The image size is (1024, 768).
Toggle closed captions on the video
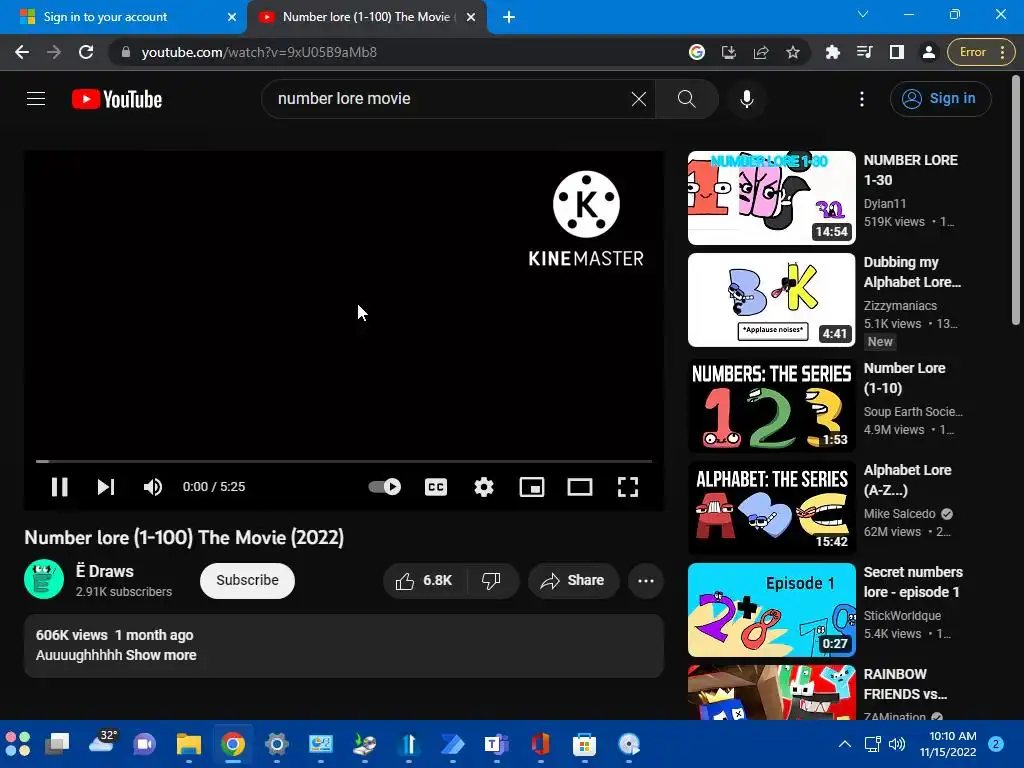pos(436,487)
